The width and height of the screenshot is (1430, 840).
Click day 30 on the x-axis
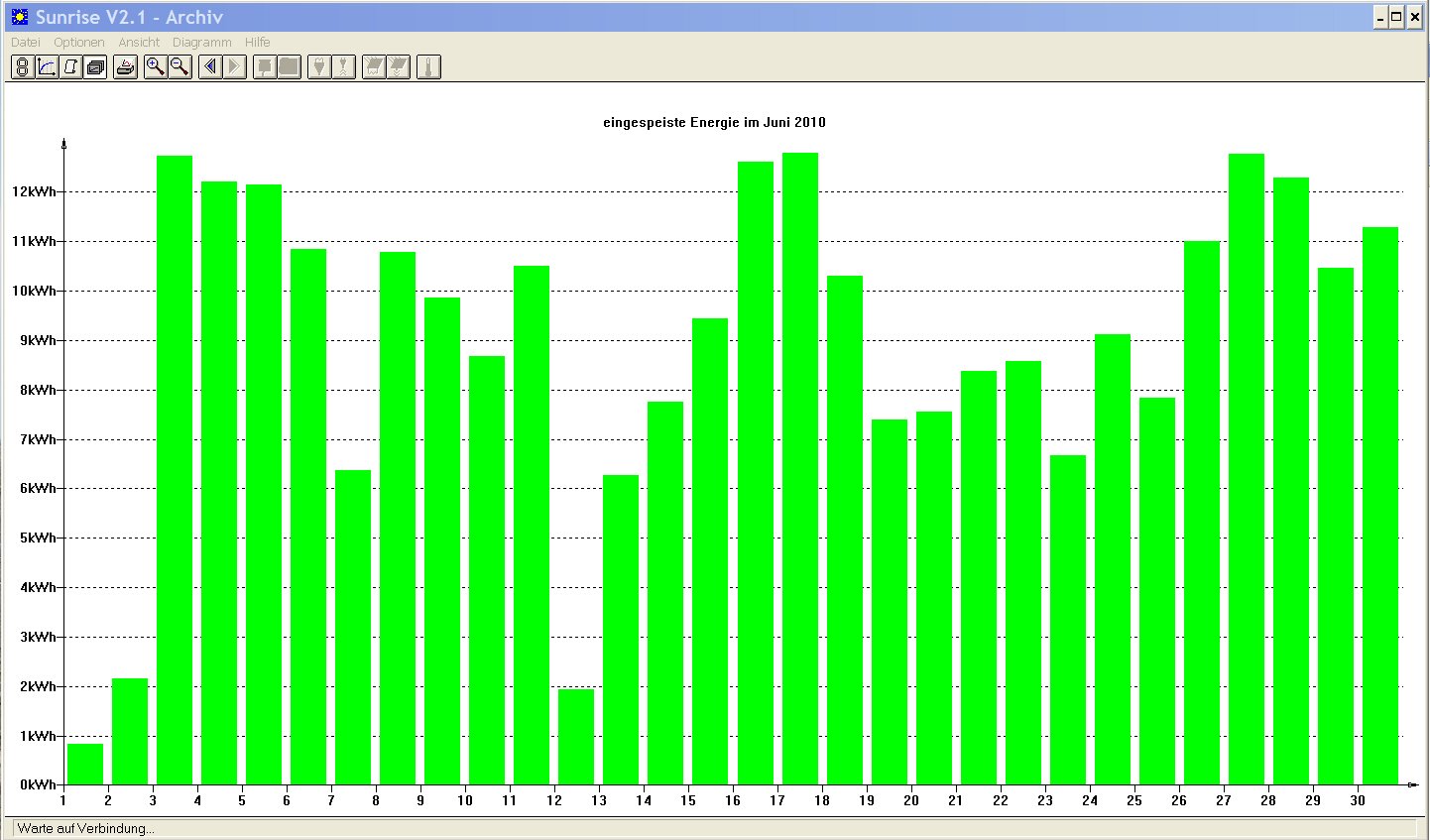coord(1358,800)
